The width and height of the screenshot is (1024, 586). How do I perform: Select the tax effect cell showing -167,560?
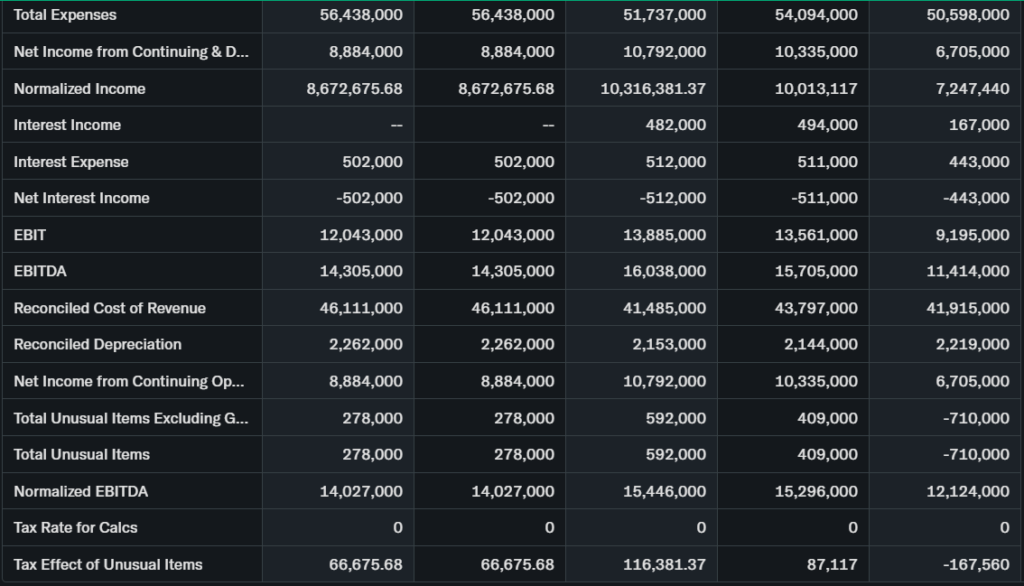(x=974, y=564)
